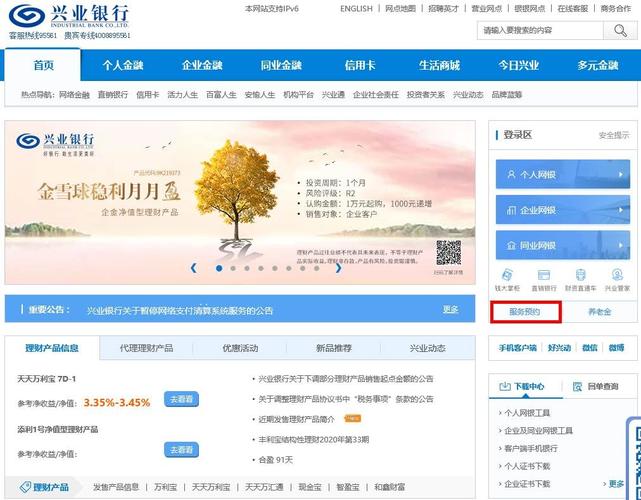
Task: Switch to 优惠活动 tab
Action: click(240, 348)
